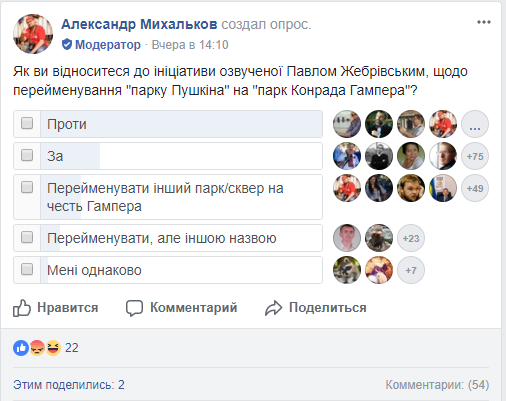Click the Вчера в 14:10 timestamp
The image size is (506, 401).
190,45
